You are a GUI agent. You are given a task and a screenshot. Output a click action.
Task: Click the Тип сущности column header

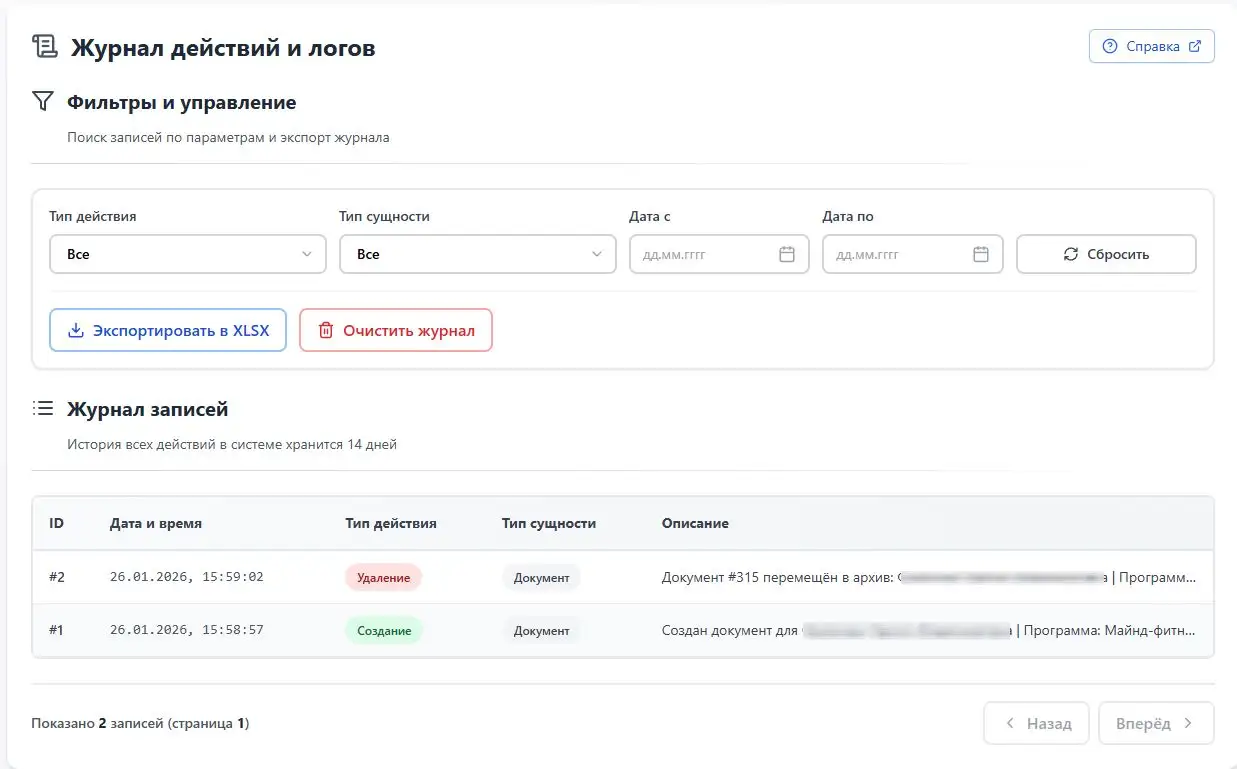[549, 523]
